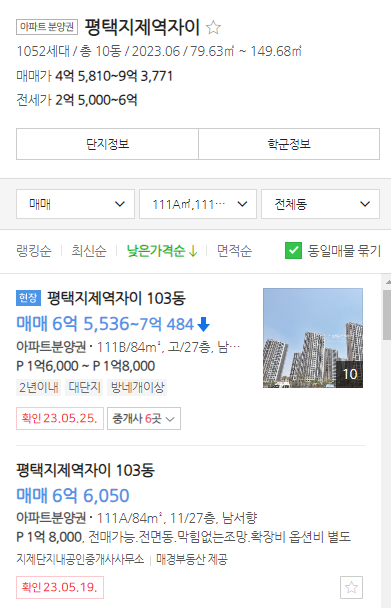This screenshot has width=391, height=608.
Task: Open 학군정보 button
Action: point(289,144)
